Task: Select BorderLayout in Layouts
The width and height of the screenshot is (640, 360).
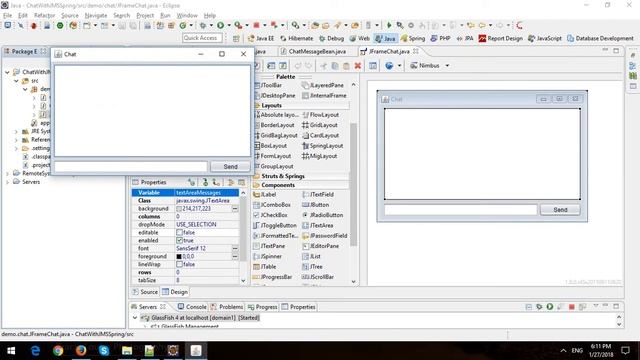Action: 274,125
